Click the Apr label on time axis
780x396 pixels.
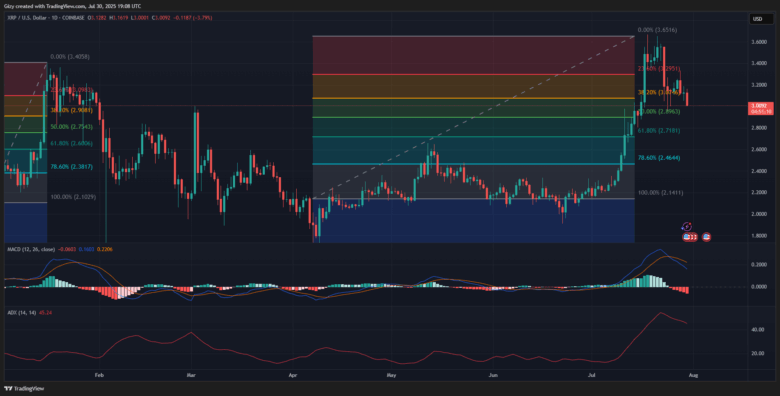point(292,376)
